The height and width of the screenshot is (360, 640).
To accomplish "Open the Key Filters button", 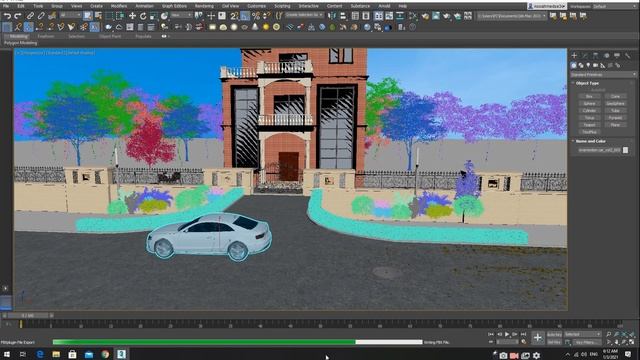I will [x=586, y=342].
